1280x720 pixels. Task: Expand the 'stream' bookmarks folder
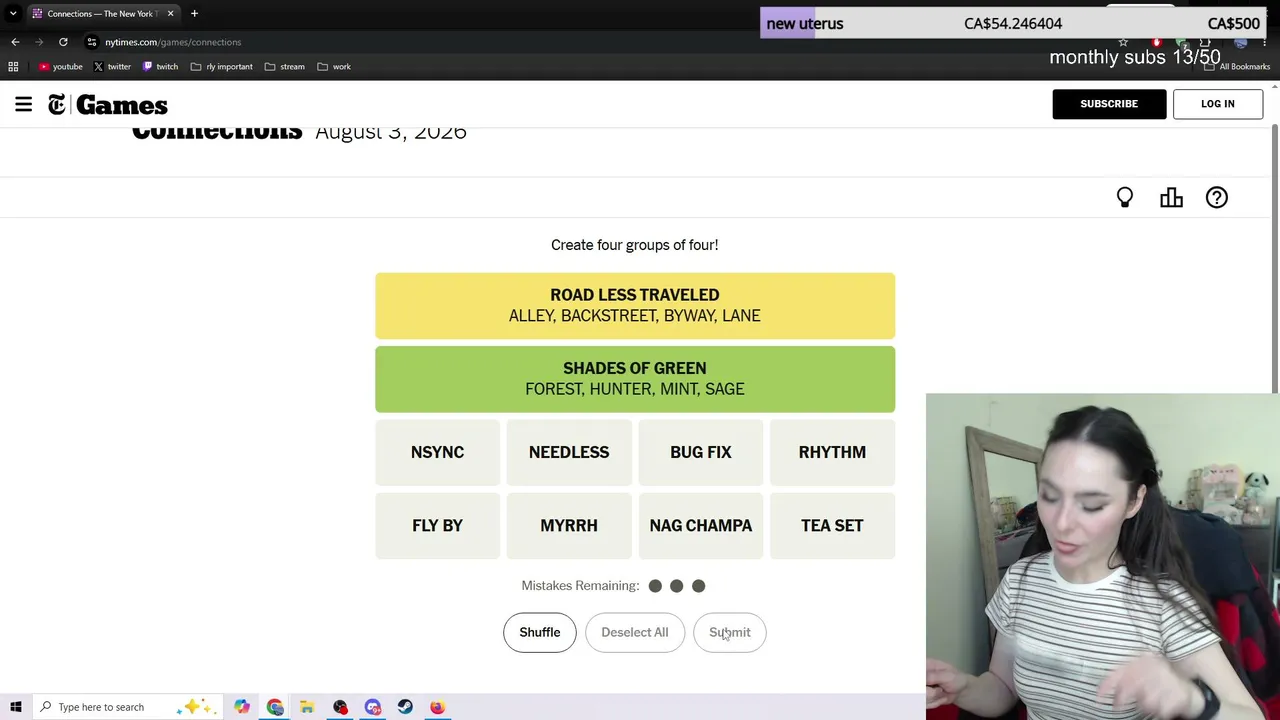285,67
